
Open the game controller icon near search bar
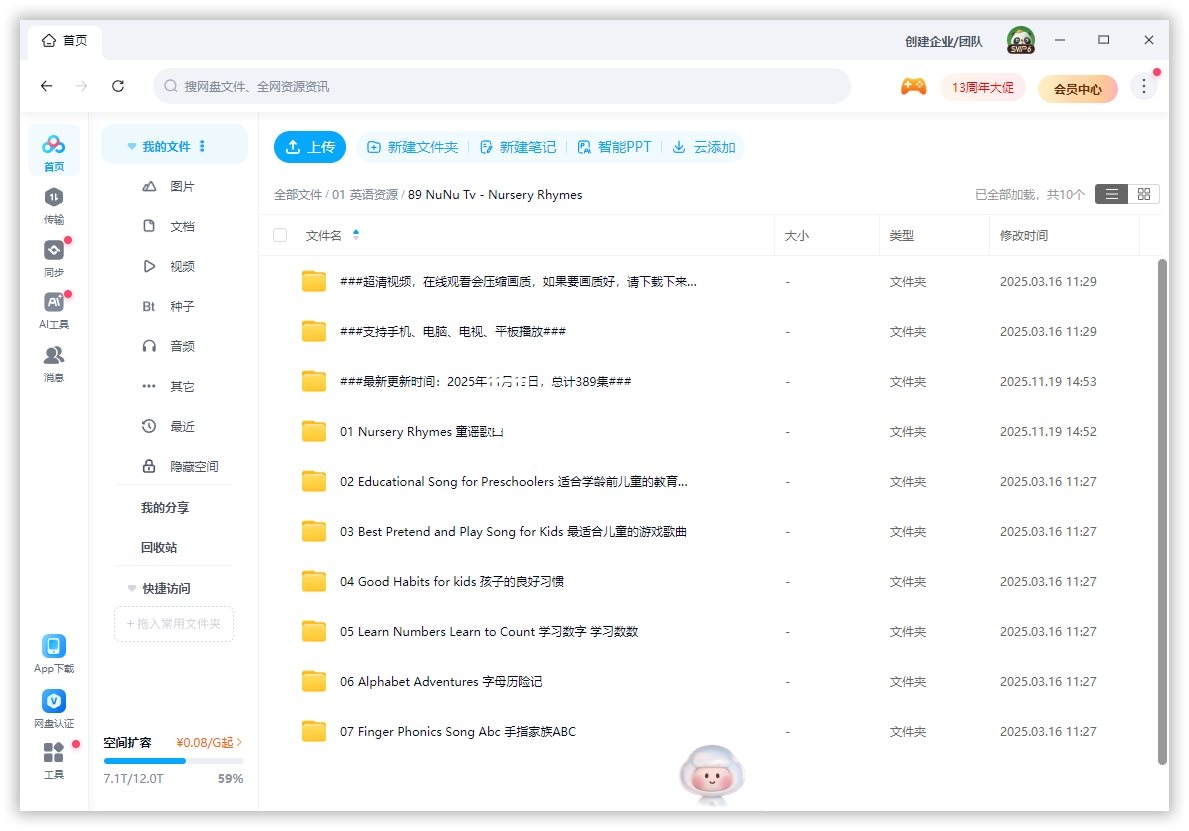point(913,87)
